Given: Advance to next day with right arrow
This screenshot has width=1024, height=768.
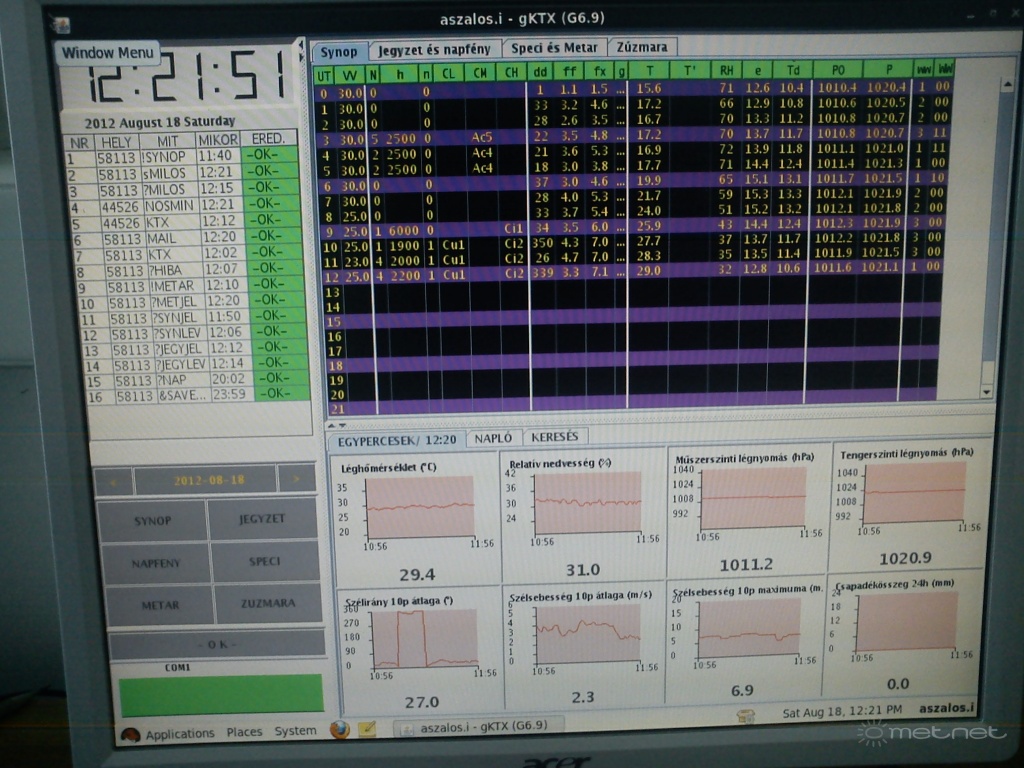Looking at the screenshot, I should click(x=296, y=480).
